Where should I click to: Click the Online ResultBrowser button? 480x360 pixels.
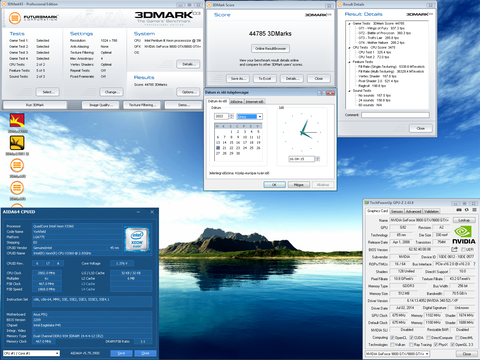pyautogui.click(x=270, y=49)
